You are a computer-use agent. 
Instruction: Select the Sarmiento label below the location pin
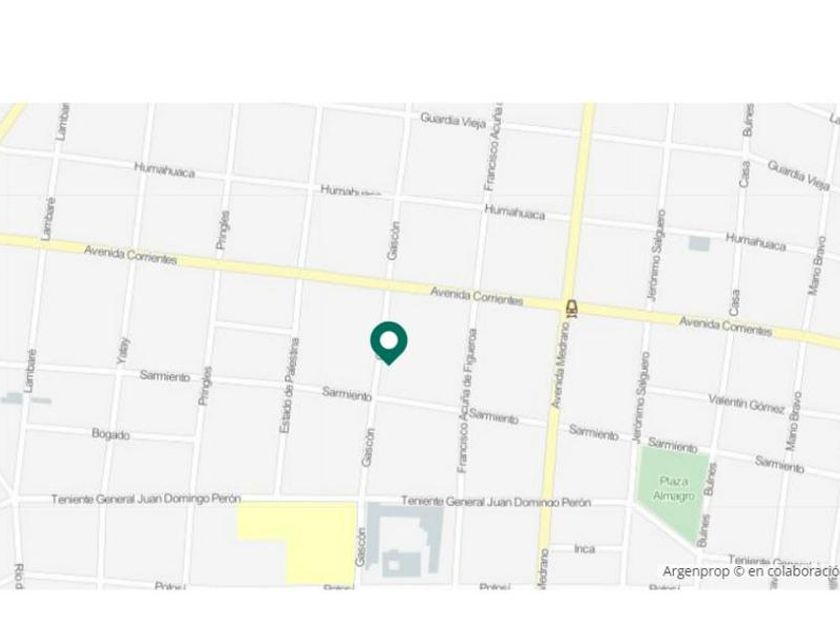click(x=347, y=394)
